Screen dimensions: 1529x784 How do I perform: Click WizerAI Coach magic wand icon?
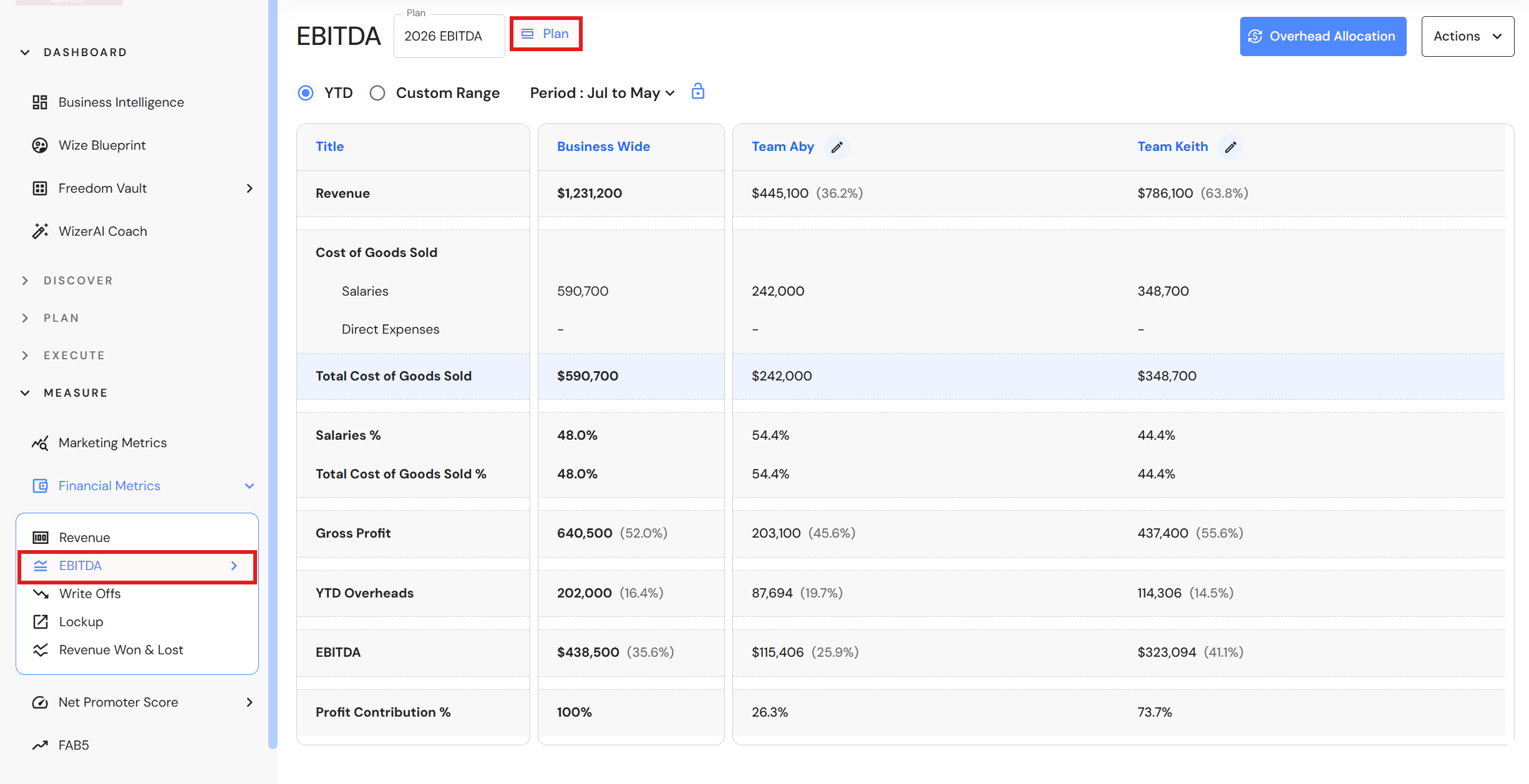click(x=40, y=231)
